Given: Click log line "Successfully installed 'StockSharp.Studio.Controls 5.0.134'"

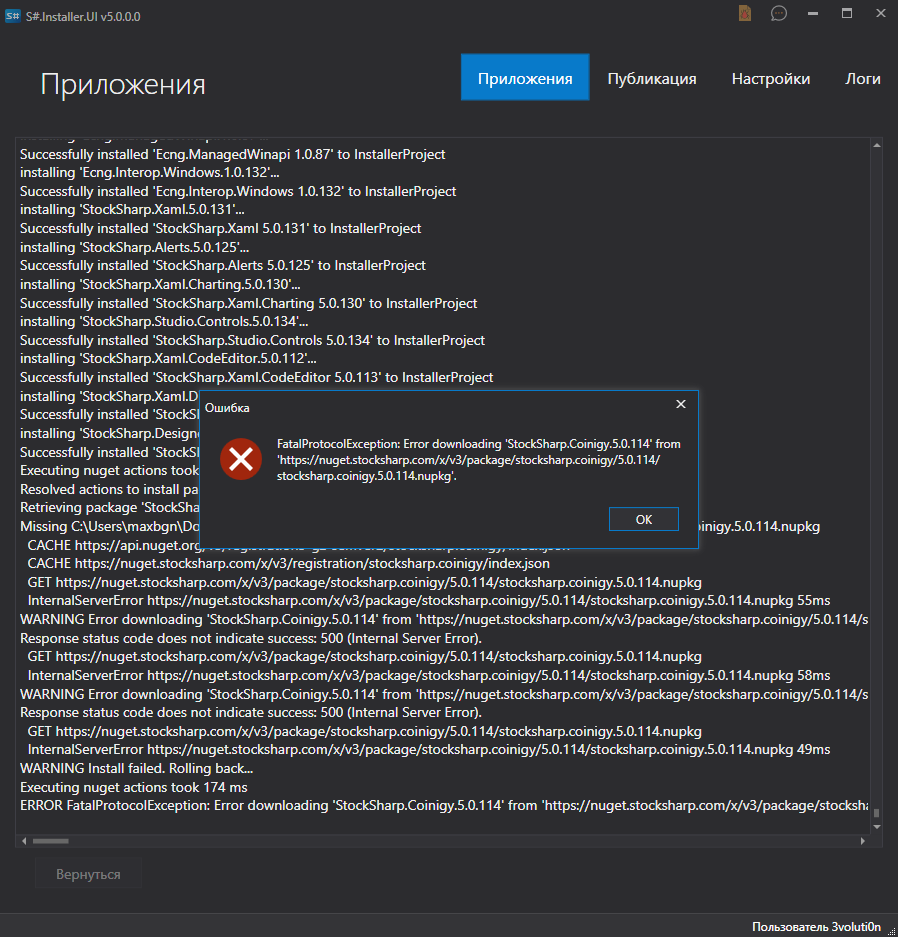Looking at the screenshot, I should 252,340.
